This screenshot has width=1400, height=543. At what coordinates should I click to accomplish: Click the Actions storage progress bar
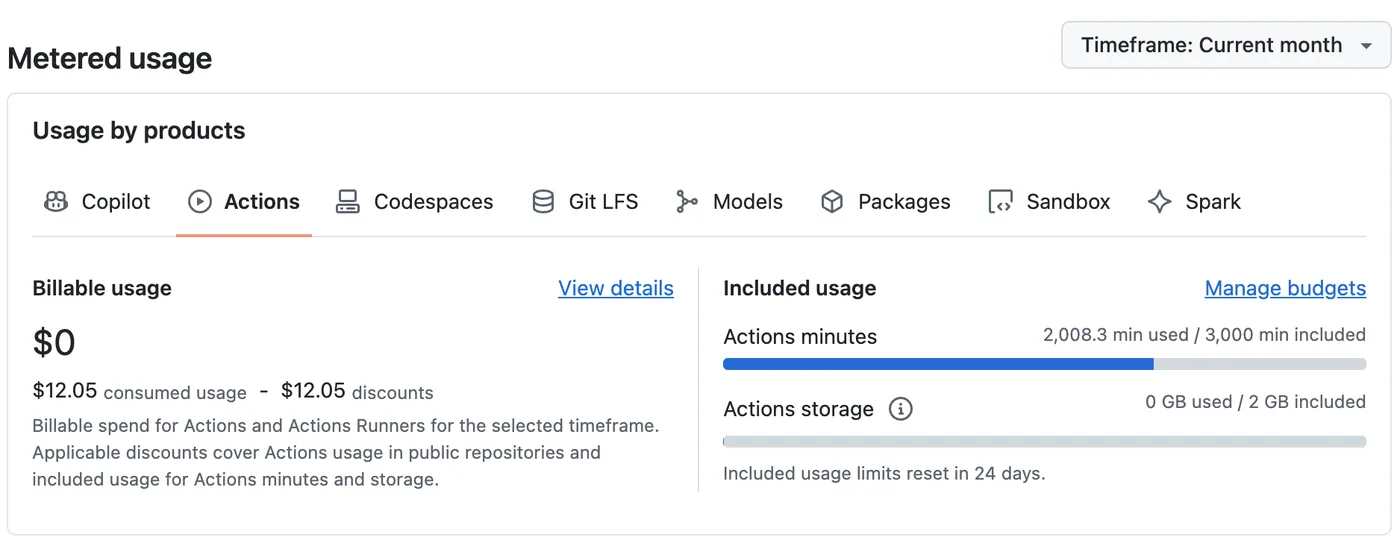(x=1044, y=441)
